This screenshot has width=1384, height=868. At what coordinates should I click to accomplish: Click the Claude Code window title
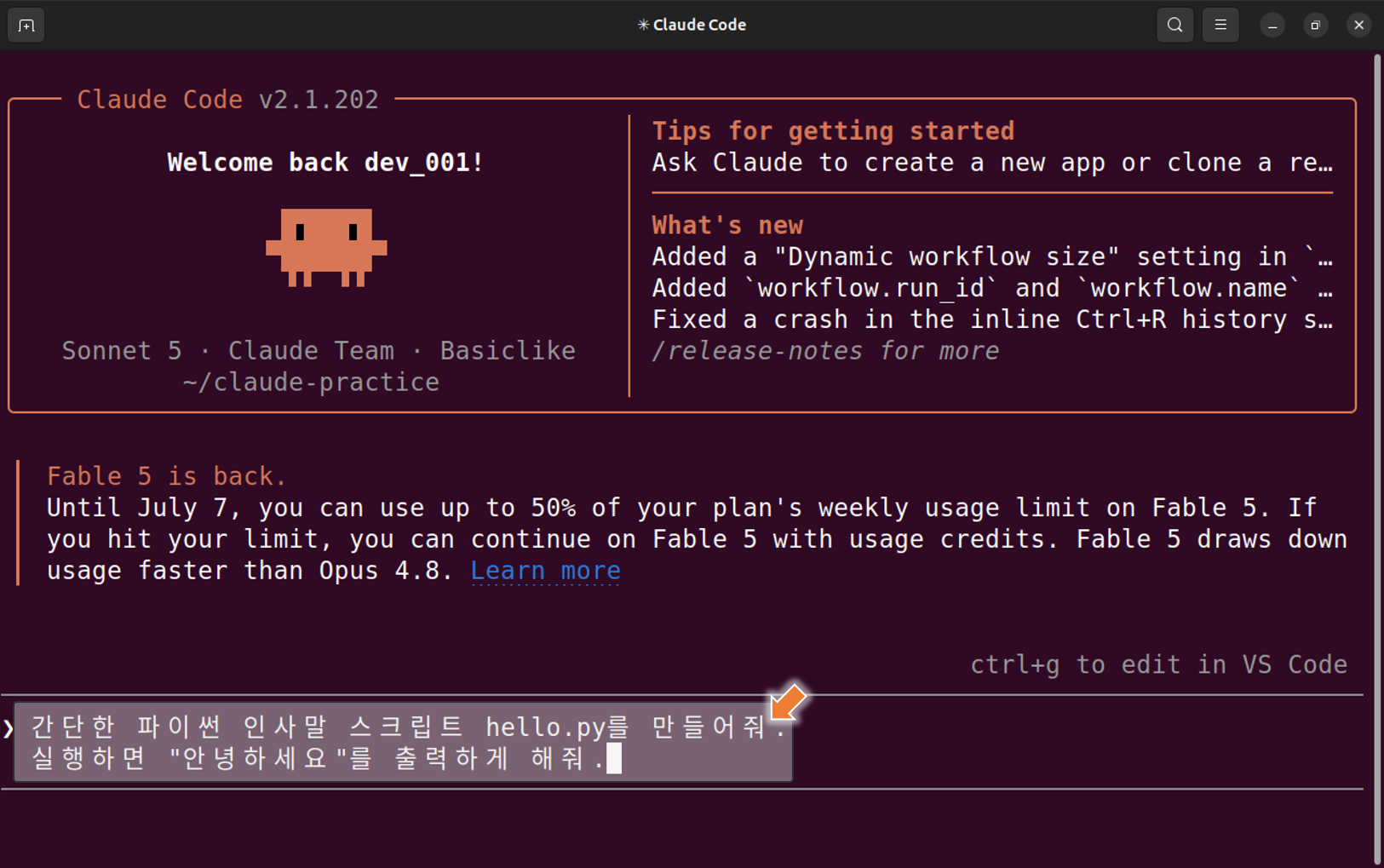coord(692,26)
